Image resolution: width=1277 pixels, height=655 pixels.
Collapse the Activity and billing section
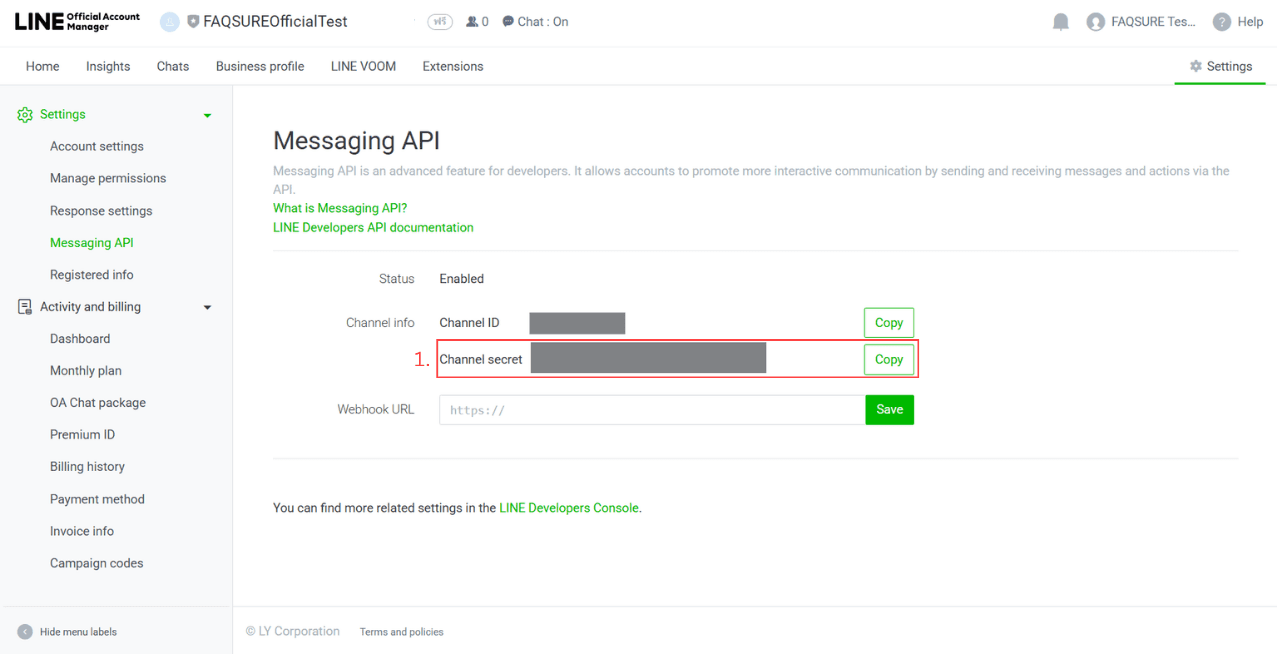[x=208, y=307]
